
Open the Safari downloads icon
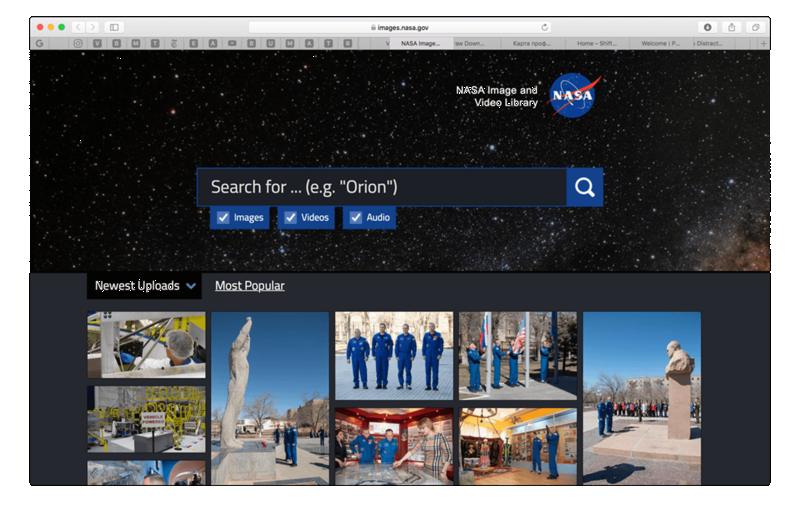coord(708,27)
